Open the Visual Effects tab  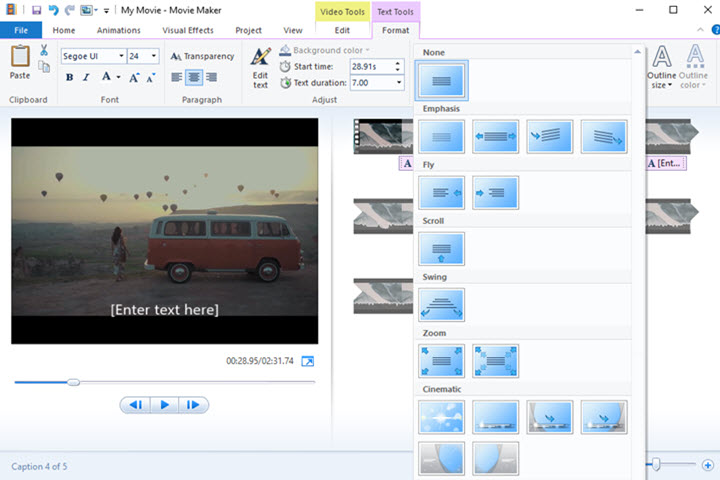point(188,31)
